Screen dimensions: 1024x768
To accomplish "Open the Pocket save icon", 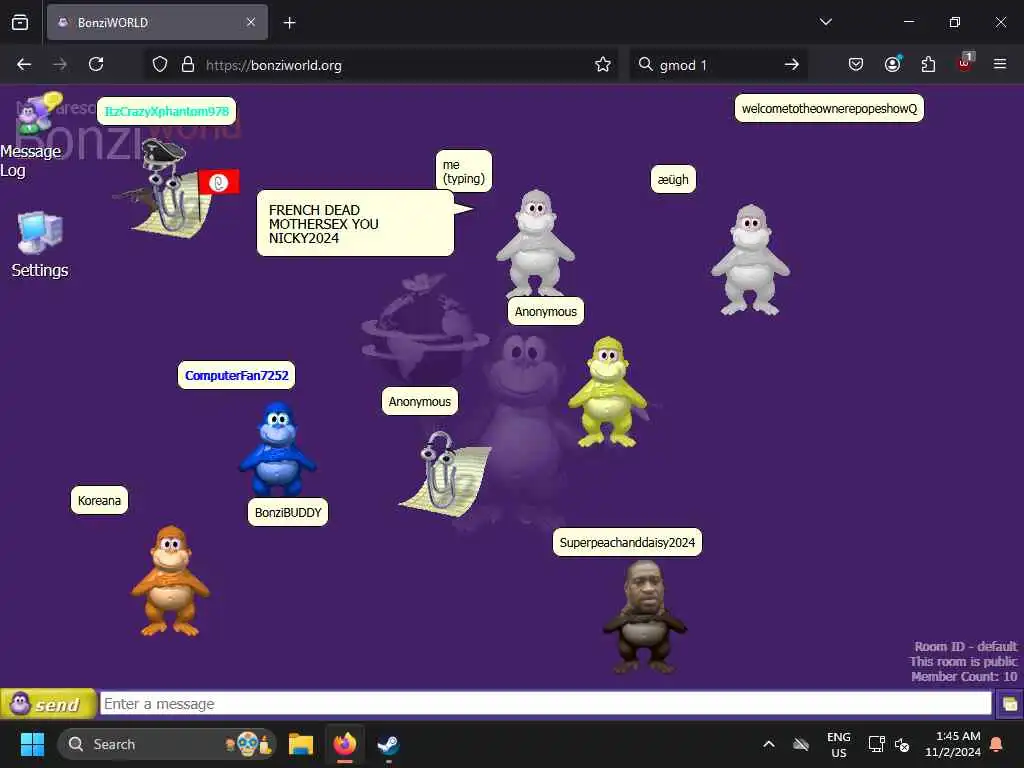I will [856, 64].
